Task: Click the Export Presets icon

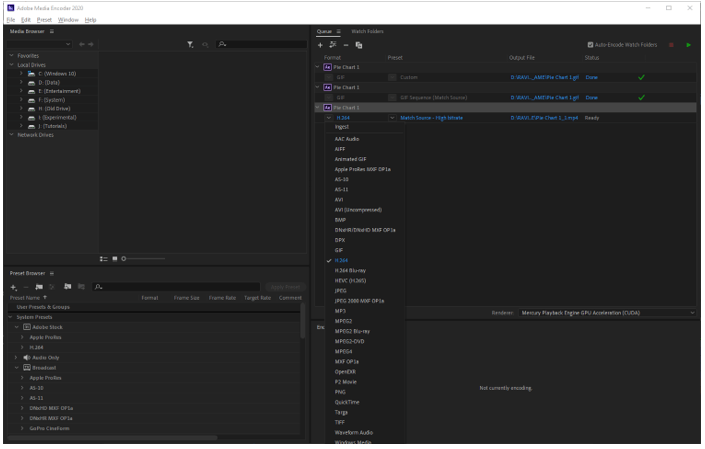Action: [x=81, y=287]
